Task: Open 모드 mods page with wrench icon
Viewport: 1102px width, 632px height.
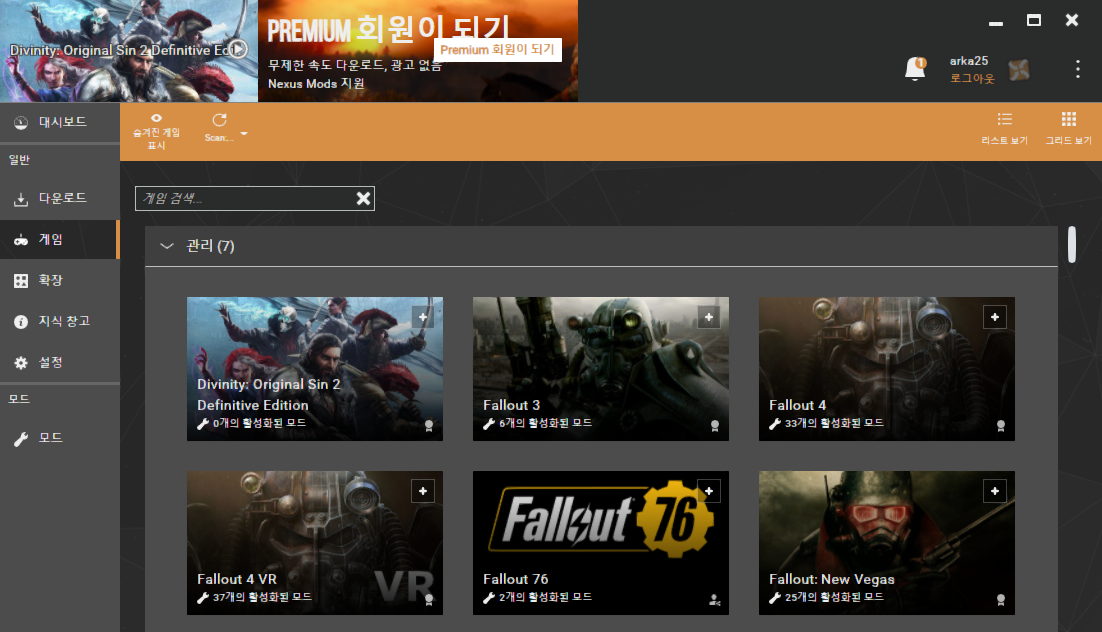Action: [60, 438]
